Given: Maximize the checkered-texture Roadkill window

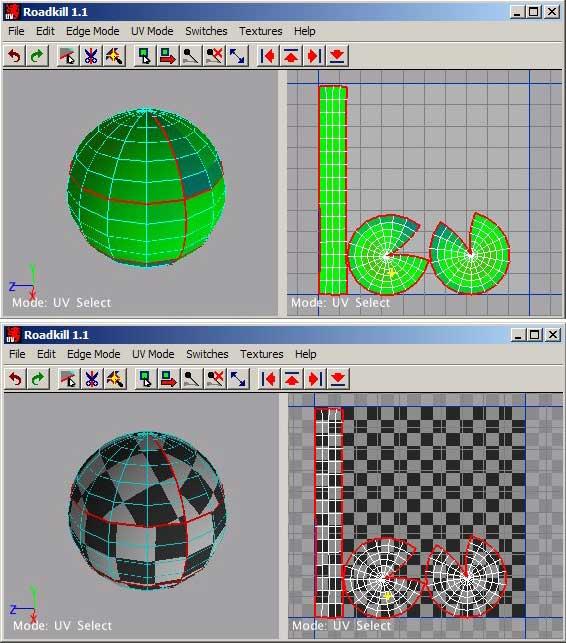Looking at the screenshot, I should click(x=535, y=335).
